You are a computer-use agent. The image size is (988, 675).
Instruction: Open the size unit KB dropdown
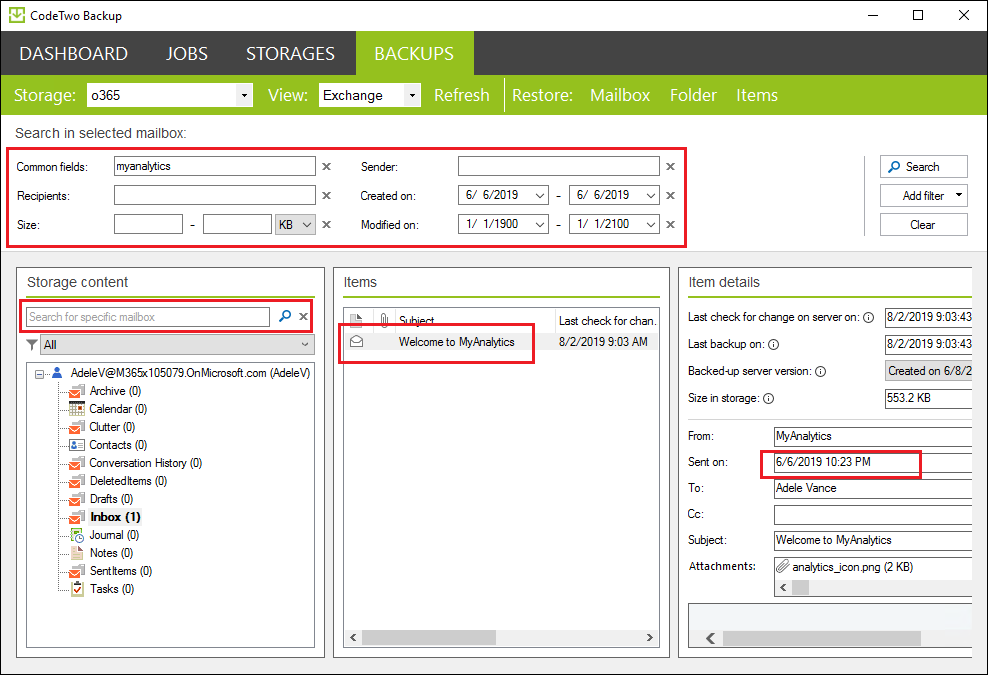pos(296,224)
